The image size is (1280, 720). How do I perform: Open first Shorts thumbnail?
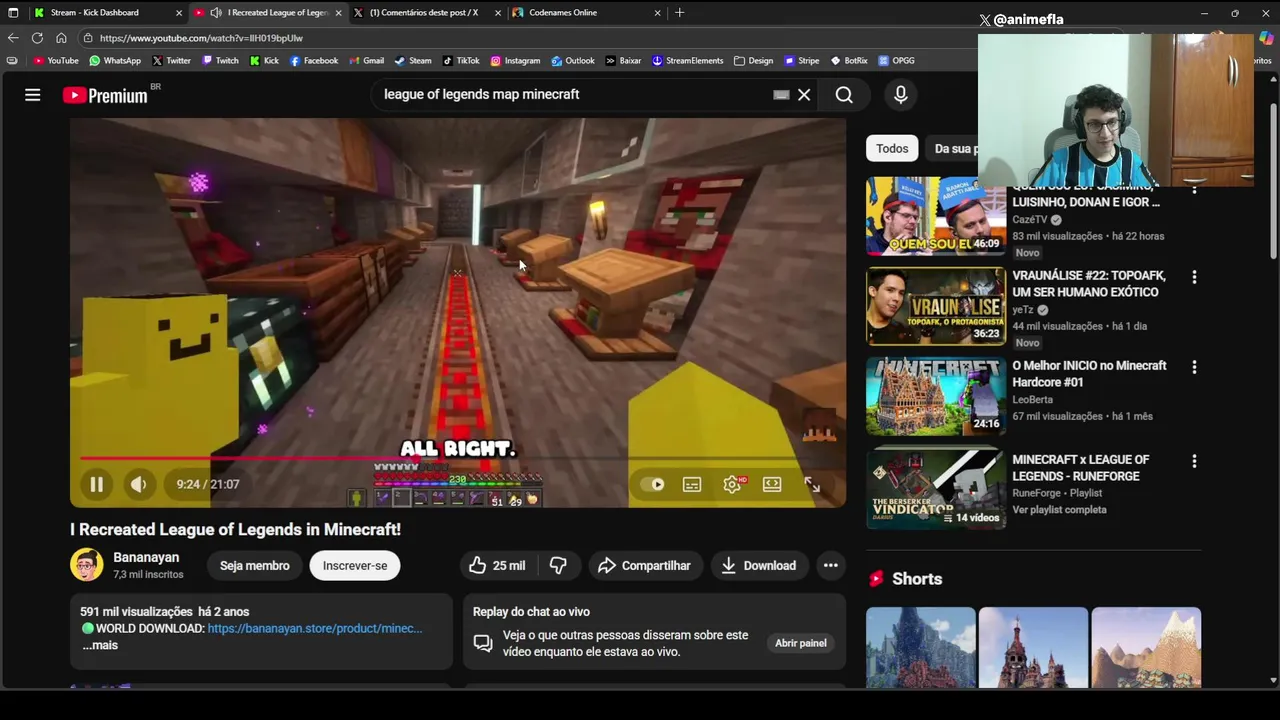tap(920, 648)
